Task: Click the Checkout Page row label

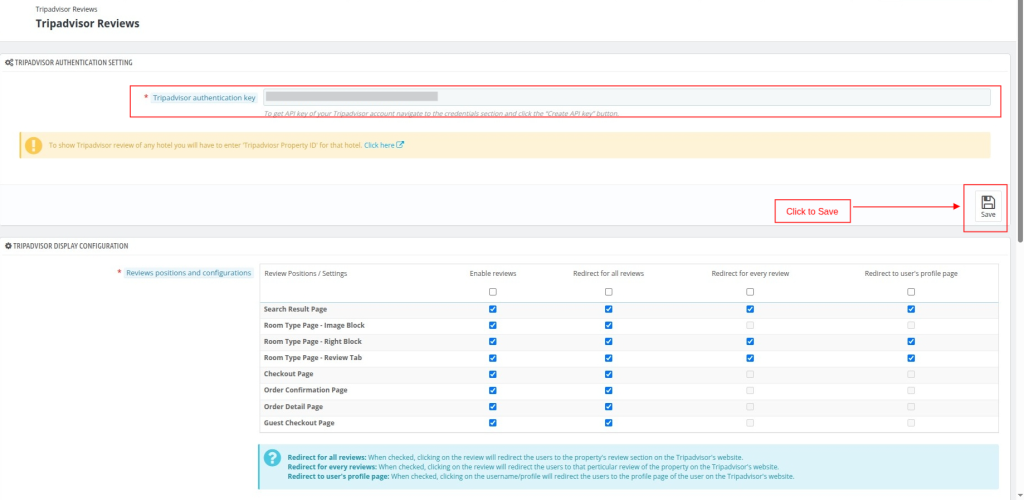Action: (289, 374)
